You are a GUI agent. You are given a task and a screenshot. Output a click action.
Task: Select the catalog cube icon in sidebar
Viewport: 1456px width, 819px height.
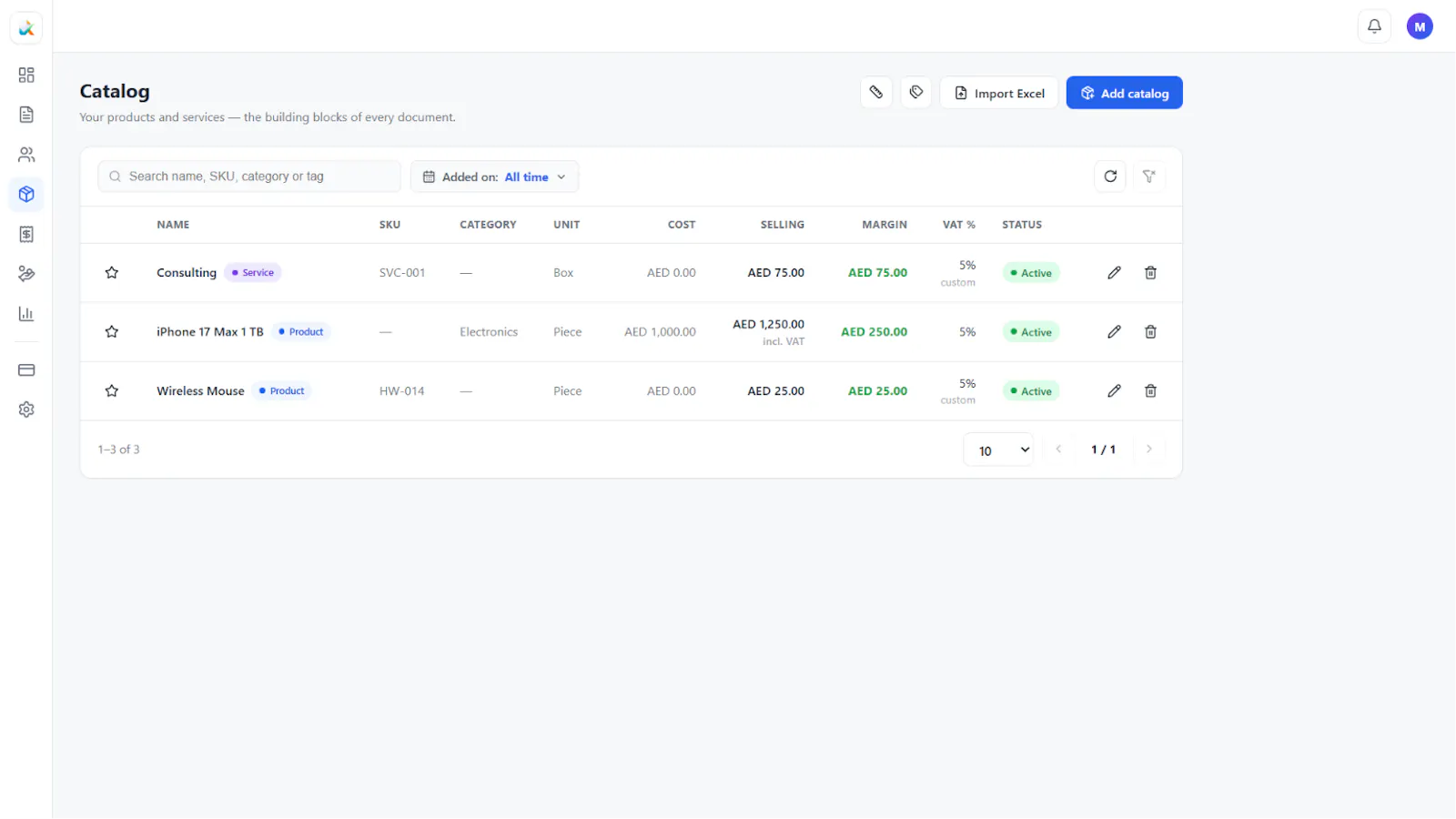26,195
